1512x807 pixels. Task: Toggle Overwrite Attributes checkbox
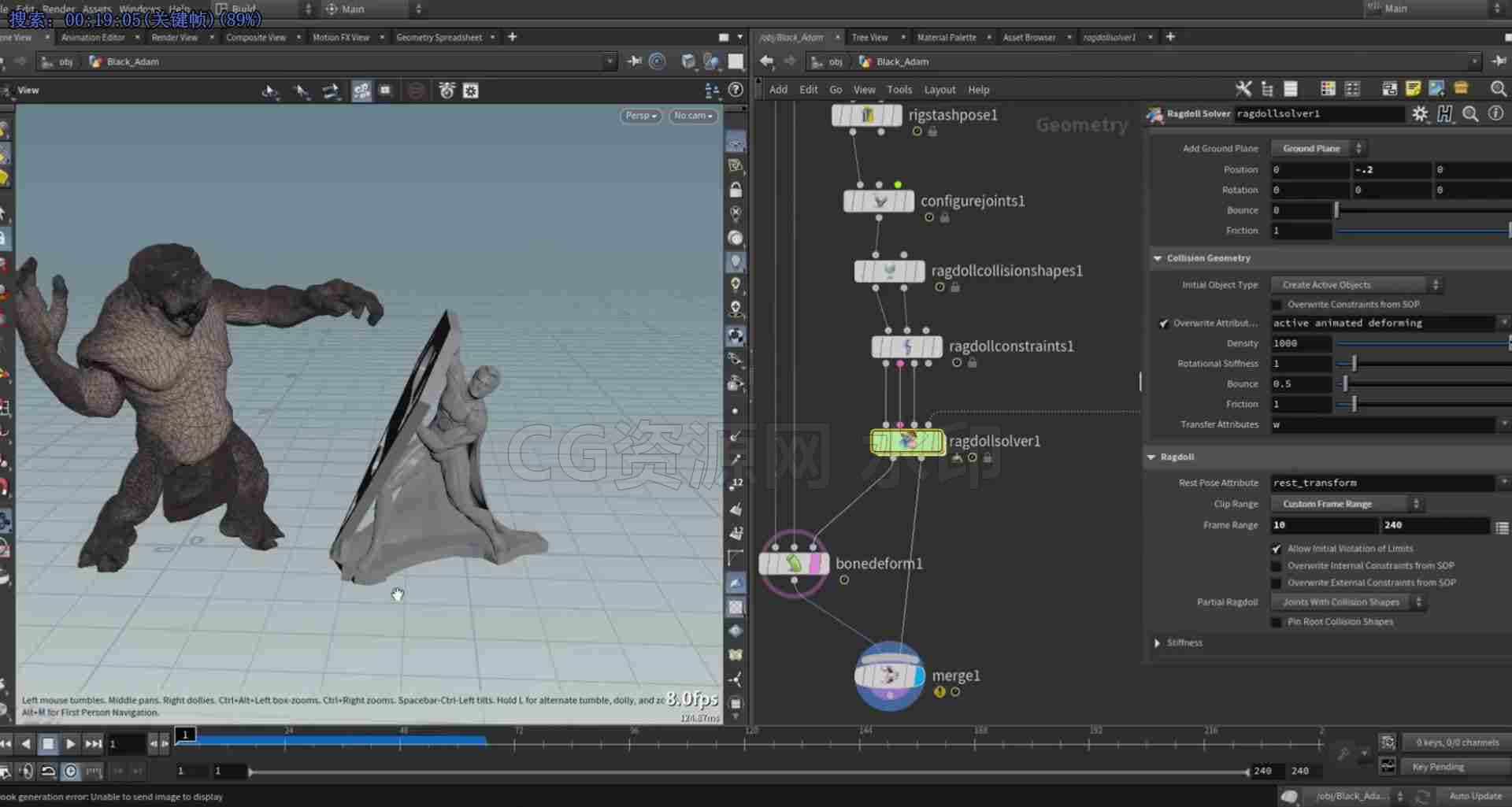point(1163,323)
